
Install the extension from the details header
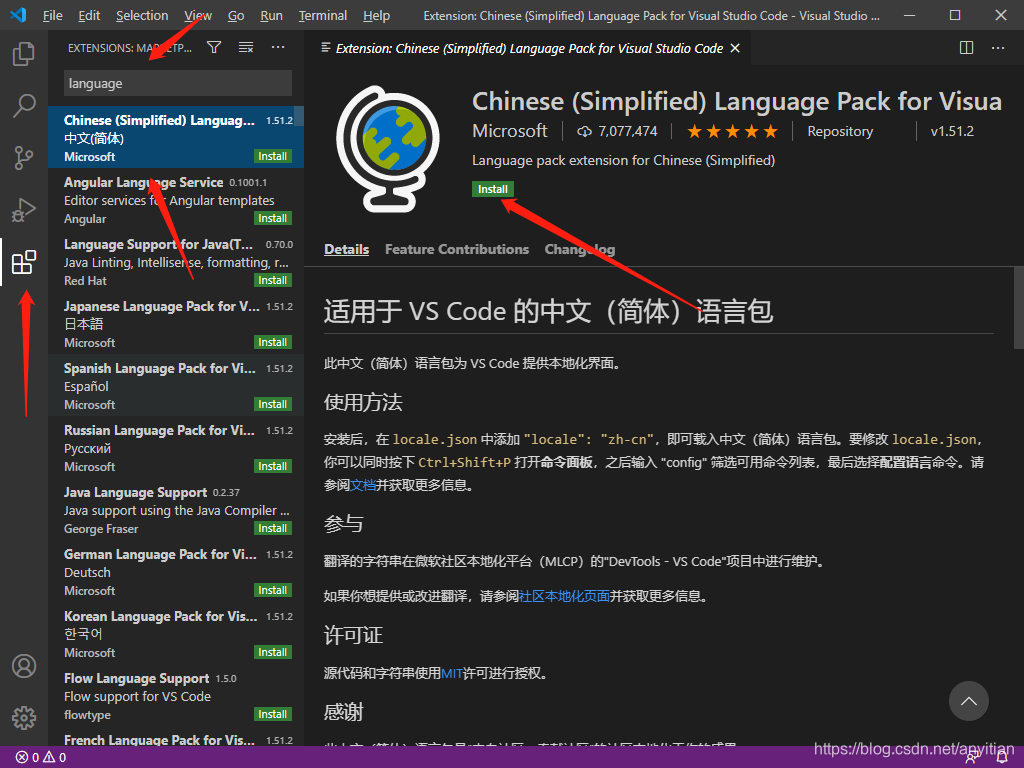coord(492,189)
